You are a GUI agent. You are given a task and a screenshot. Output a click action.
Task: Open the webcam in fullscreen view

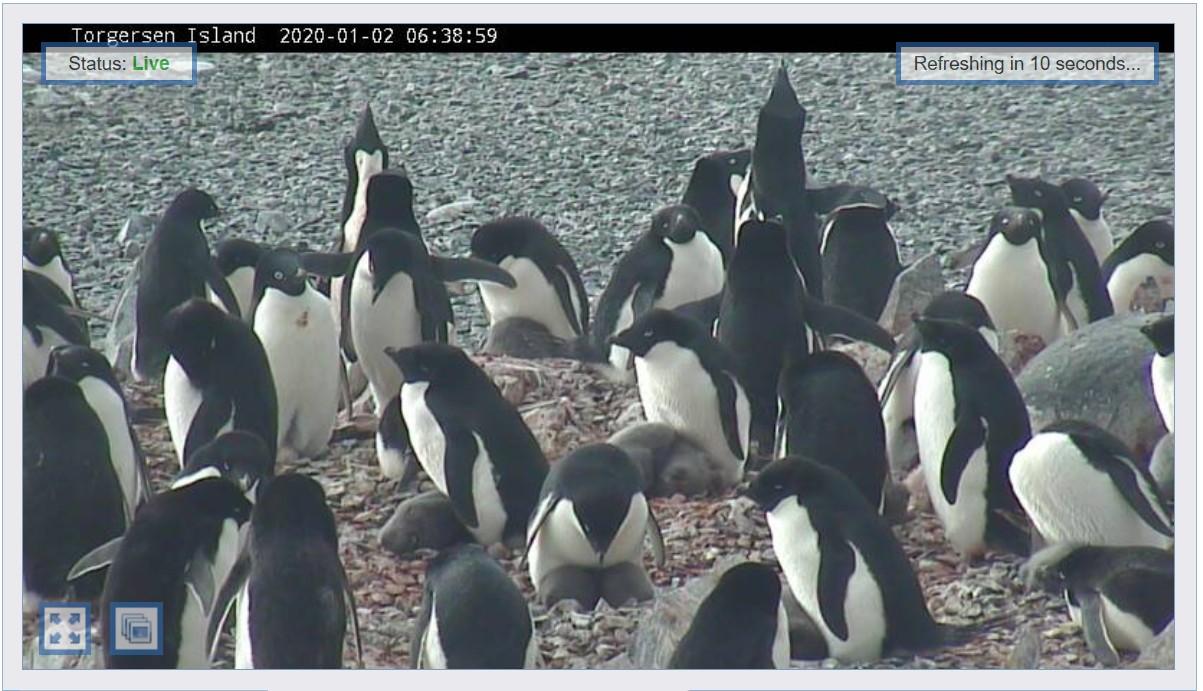[x=65, y=628]
